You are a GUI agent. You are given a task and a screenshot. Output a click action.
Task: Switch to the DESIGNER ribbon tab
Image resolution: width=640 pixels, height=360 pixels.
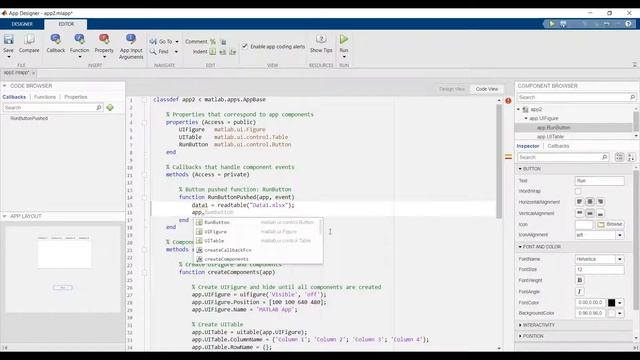22,24
